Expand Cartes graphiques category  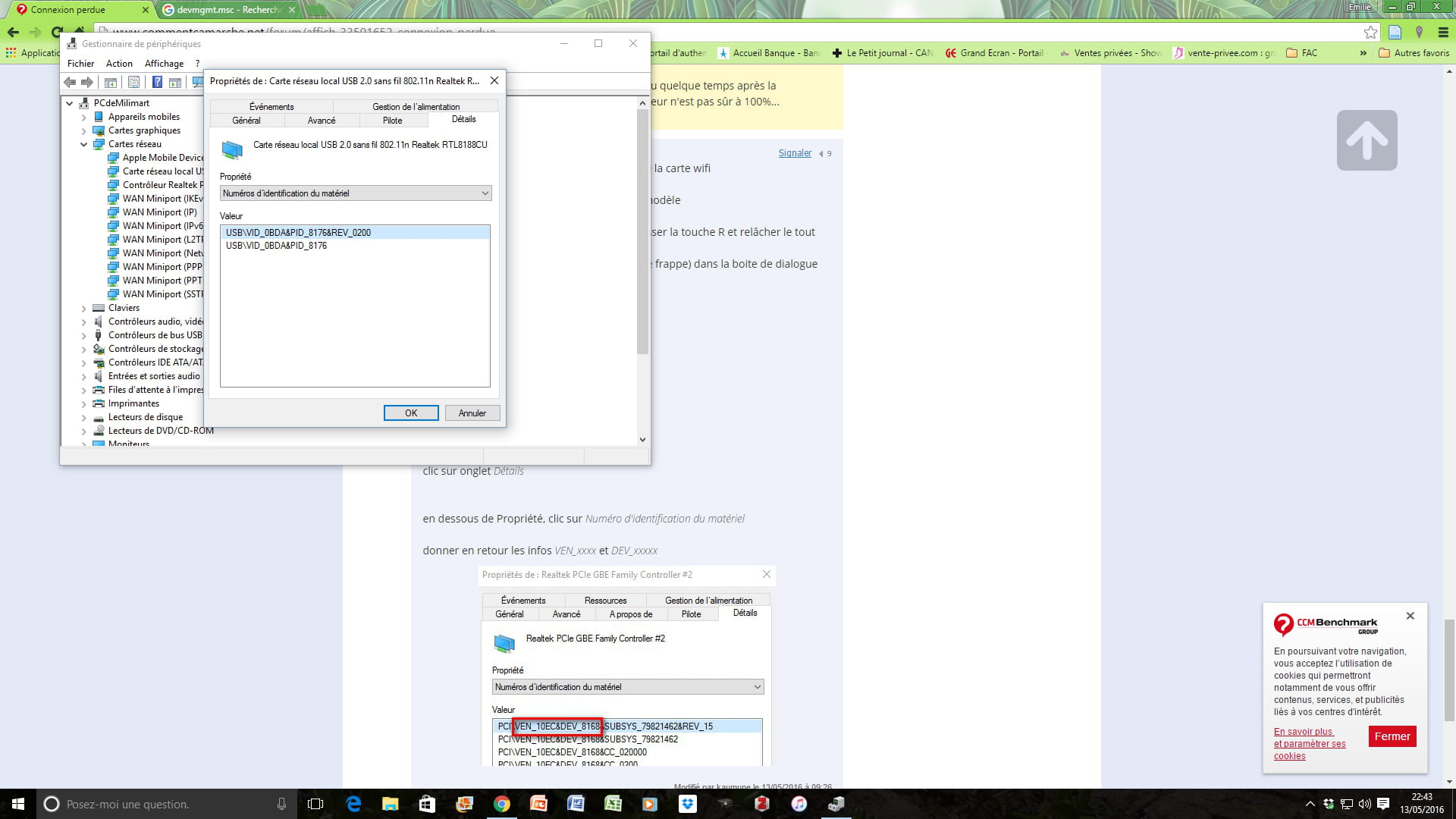tap(84, 131)
